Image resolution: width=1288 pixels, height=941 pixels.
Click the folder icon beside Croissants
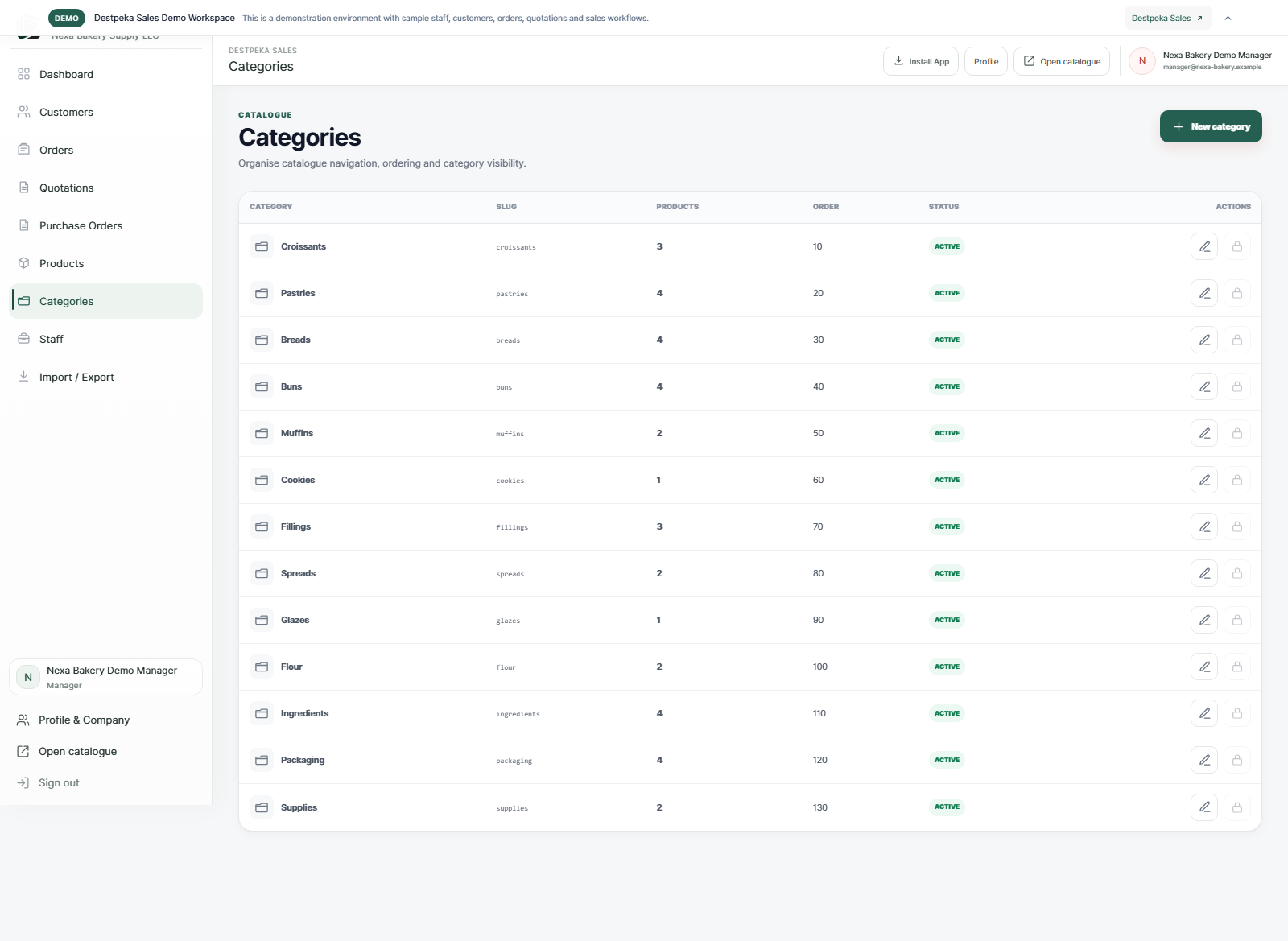point(262,246)
